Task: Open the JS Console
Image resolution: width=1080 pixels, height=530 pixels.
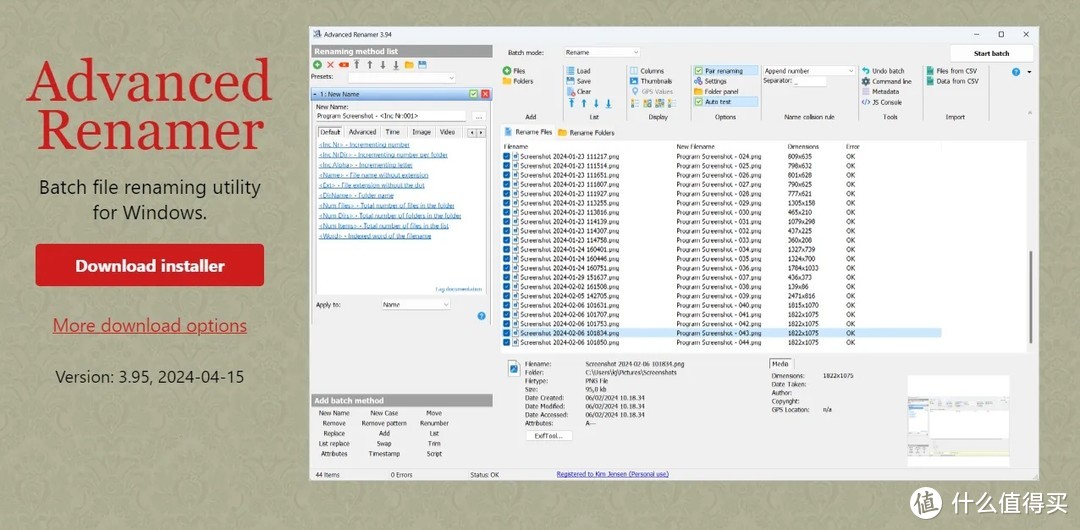Action: (x=882, y=102)
